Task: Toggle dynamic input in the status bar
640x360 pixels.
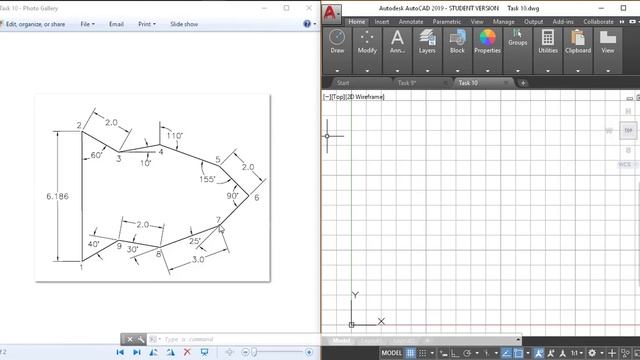Action: tap(444, 353)
